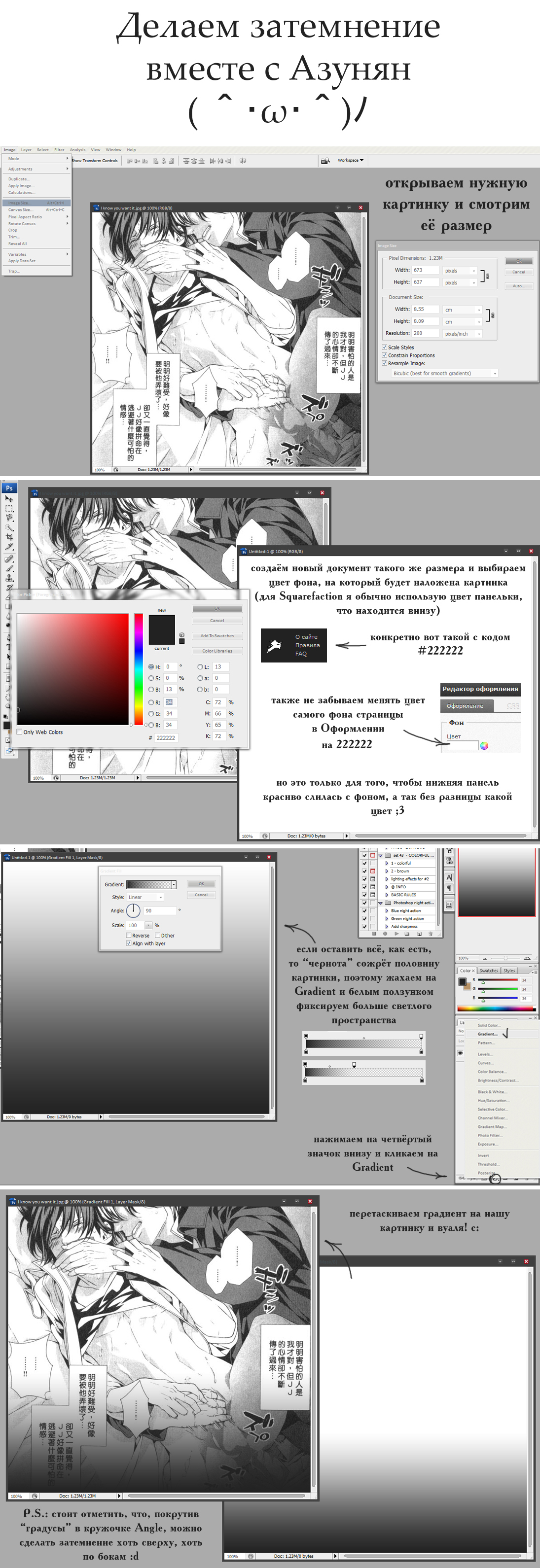The image size is (540, 1568).
Task: Click Cancel in the Gradient Fill dialog
Action: [x=202, y=895]
